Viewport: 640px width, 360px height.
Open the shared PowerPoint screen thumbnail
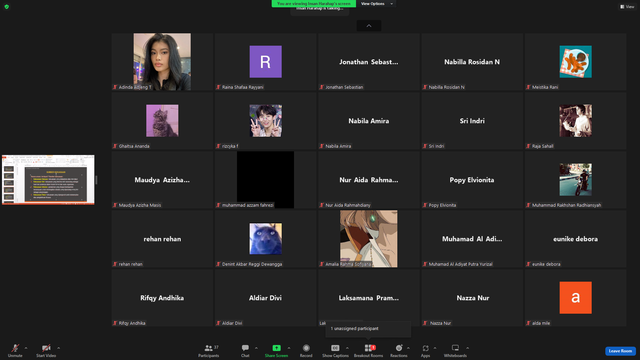coord(48,180)
